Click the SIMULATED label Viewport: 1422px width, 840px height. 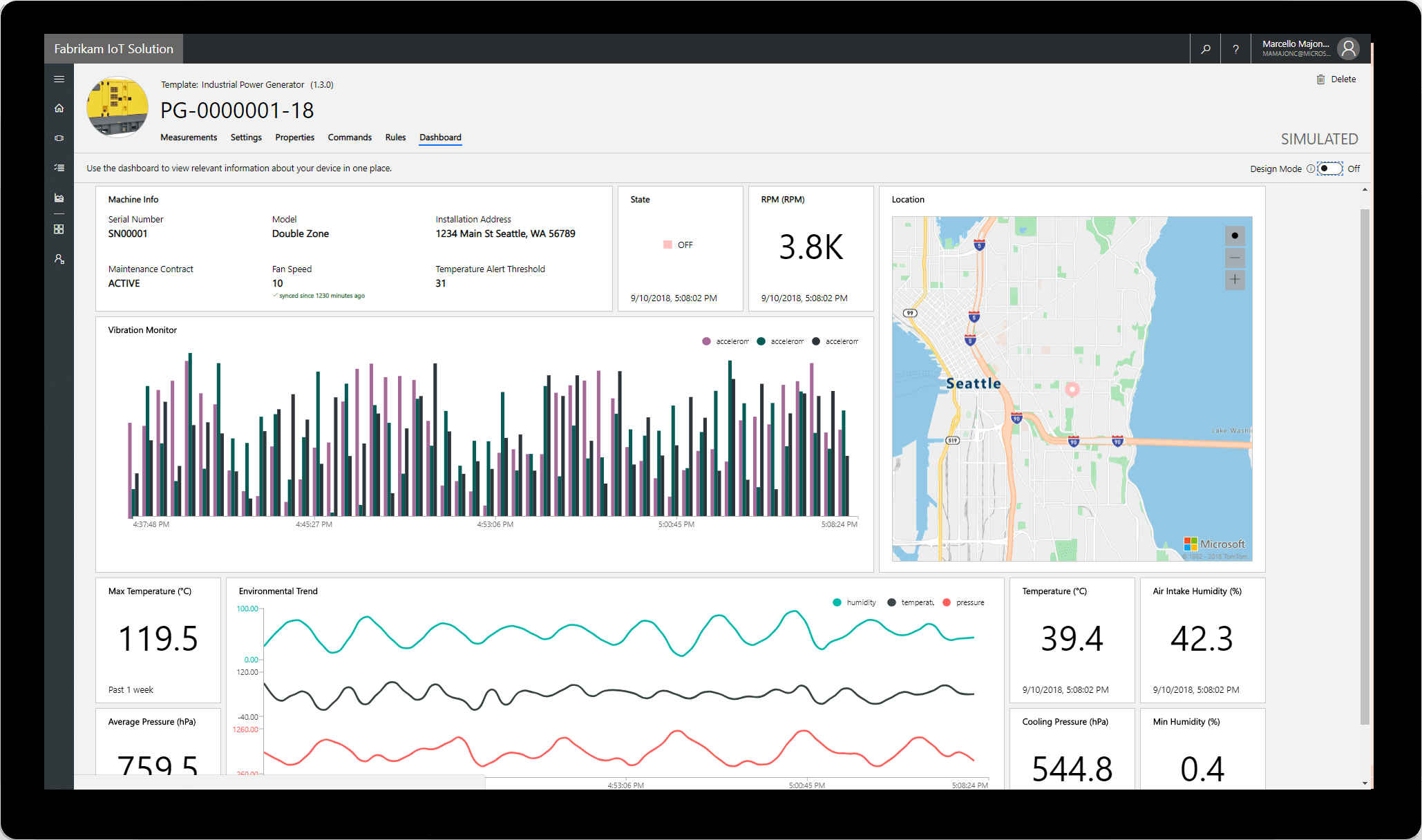tap(1319, 139)
